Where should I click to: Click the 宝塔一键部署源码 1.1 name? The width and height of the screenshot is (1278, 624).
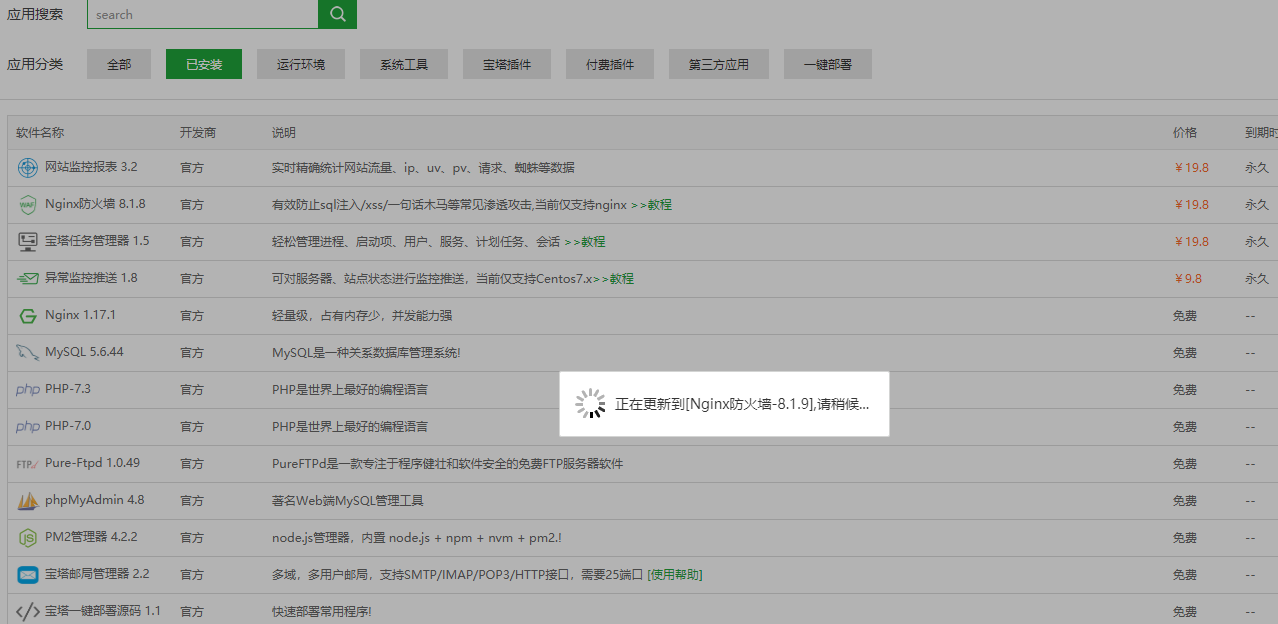103,612
